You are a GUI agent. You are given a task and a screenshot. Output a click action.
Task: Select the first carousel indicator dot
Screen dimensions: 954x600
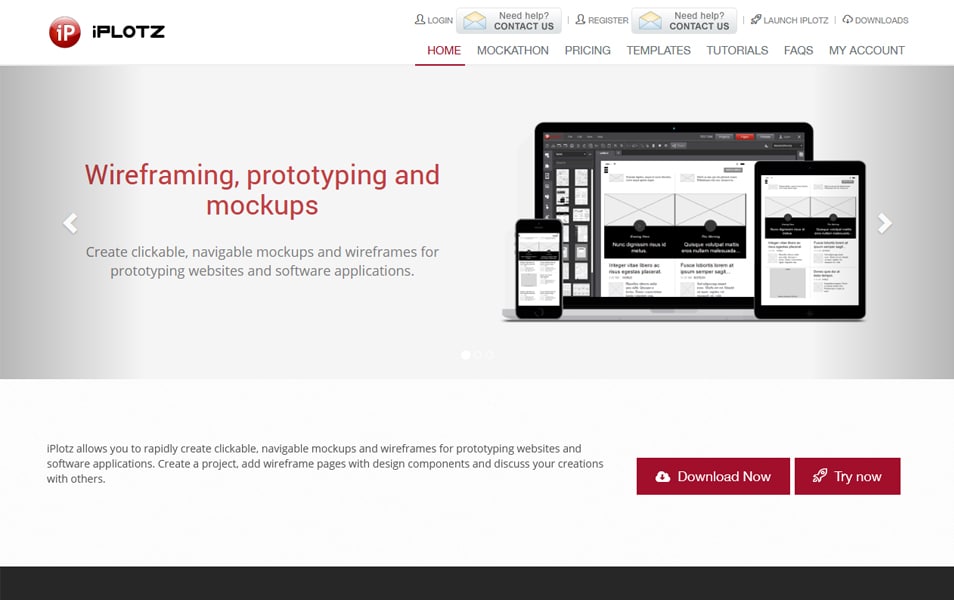click(x=465, y=355)
